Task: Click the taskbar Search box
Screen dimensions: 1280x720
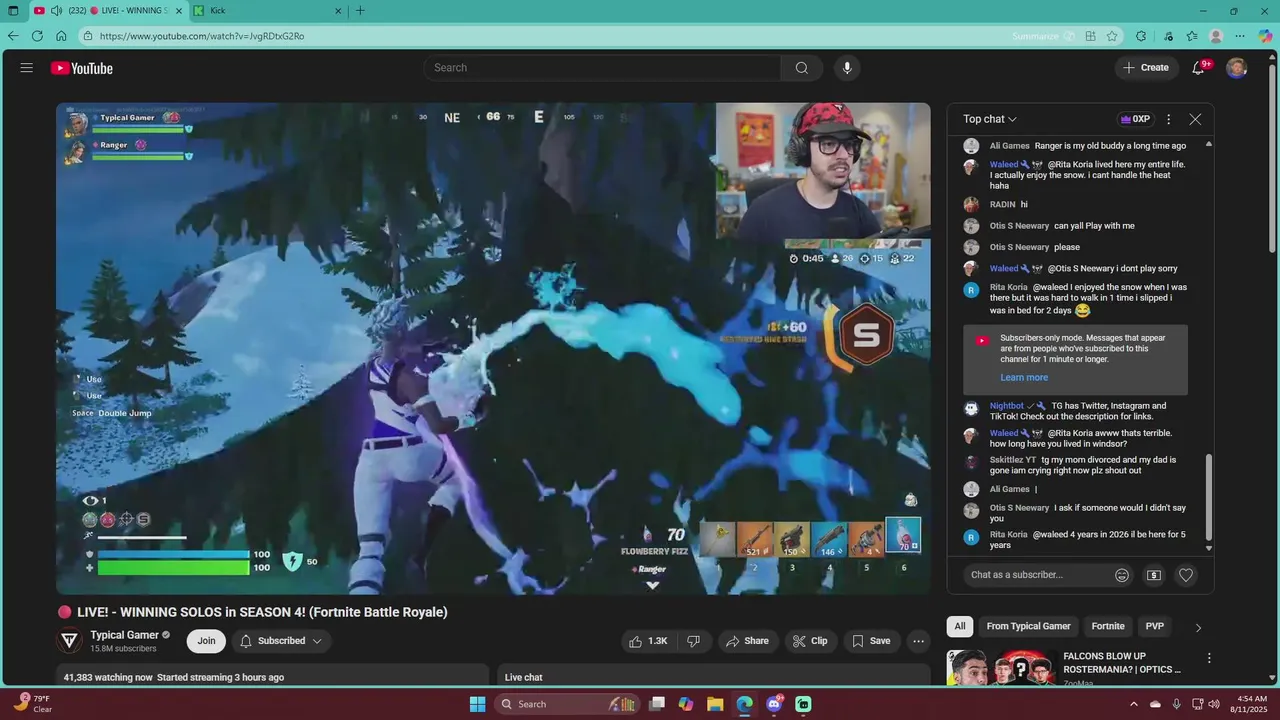Action: coord(566,704)
